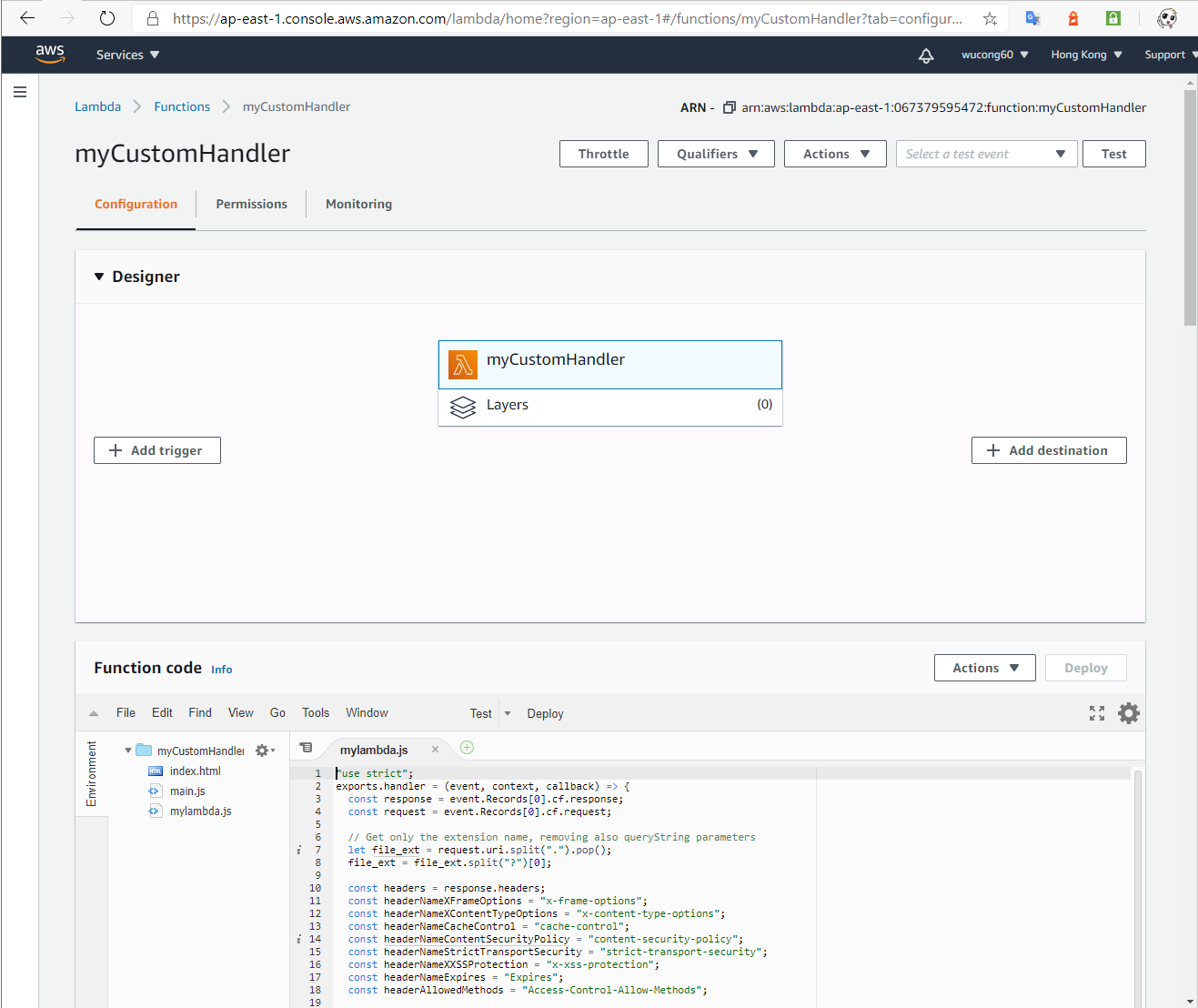Image resolution: width=1198 pixels, height=1008 pixels.
Task: Select mylambda.js in the file tree
Action: [x=200, y=811]
